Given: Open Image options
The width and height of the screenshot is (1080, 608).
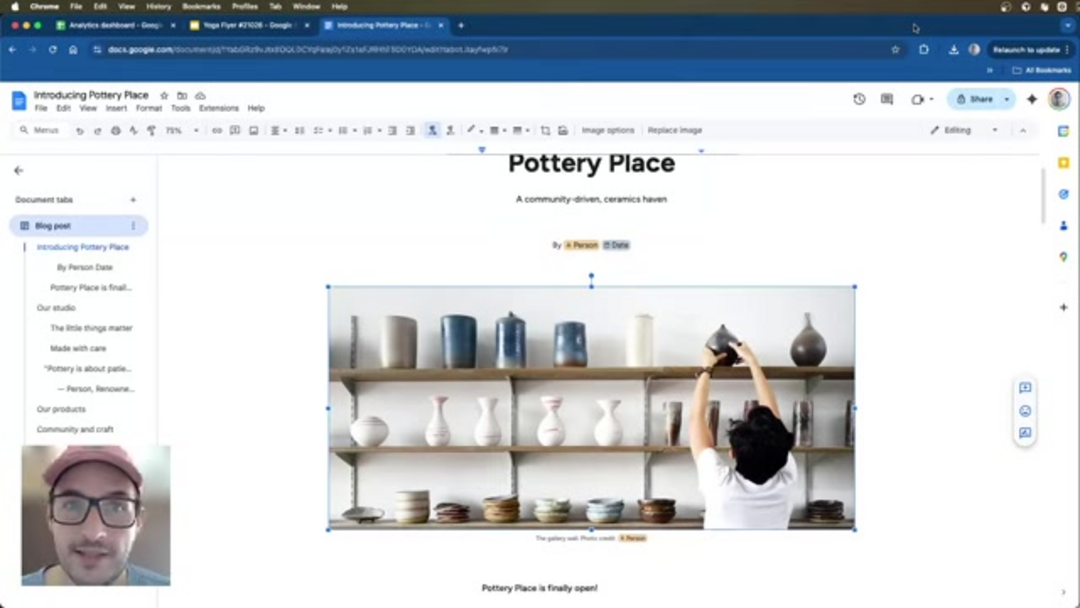Looking at the screenshot, I should pos(610,130).
